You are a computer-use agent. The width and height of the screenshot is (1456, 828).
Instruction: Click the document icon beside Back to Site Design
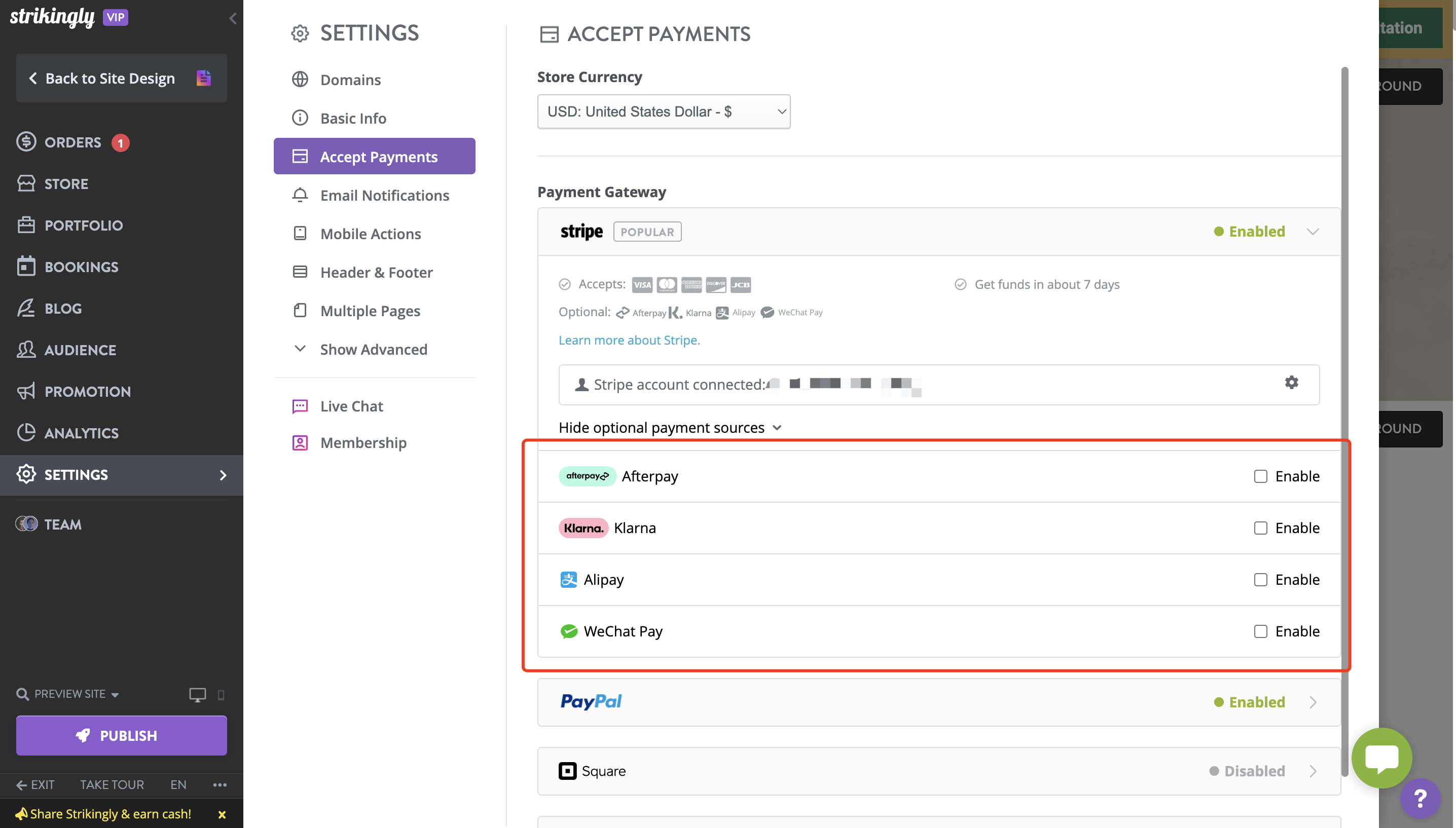point(204,78)
